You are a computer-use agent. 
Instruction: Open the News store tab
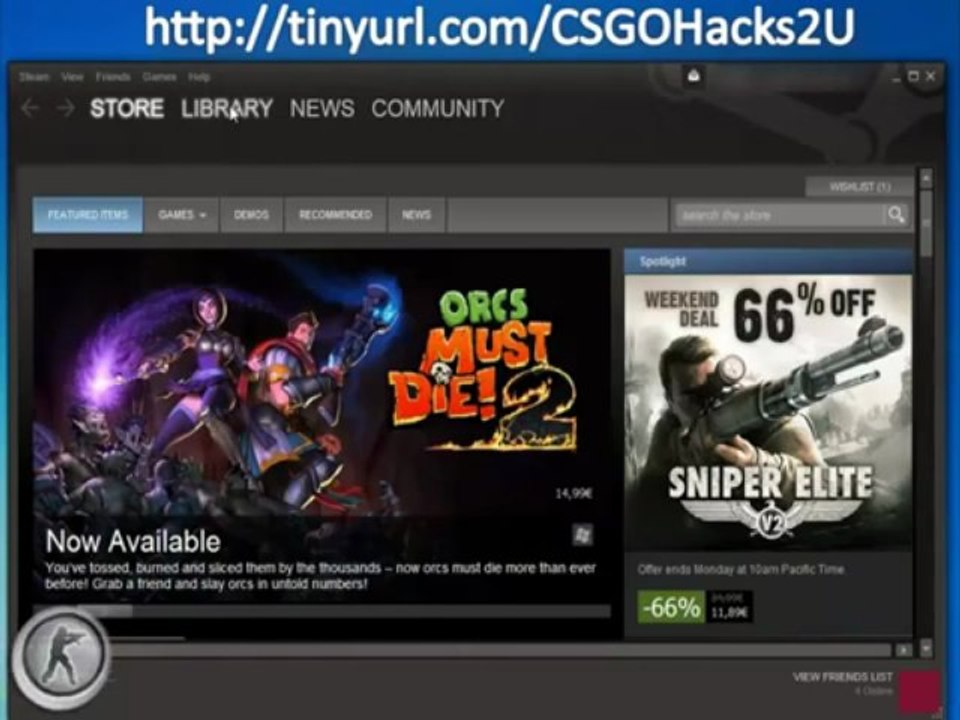[x=416, y=215]
